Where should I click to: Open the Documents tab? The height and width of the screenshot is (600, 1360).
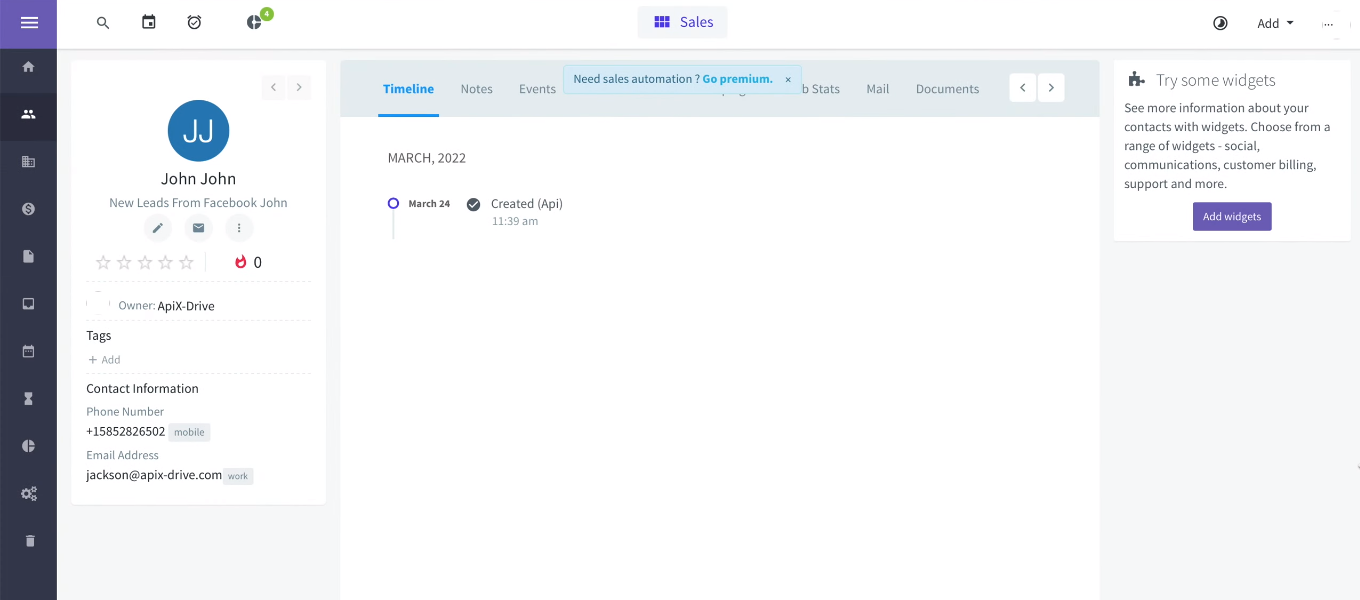tap(946, 88)
